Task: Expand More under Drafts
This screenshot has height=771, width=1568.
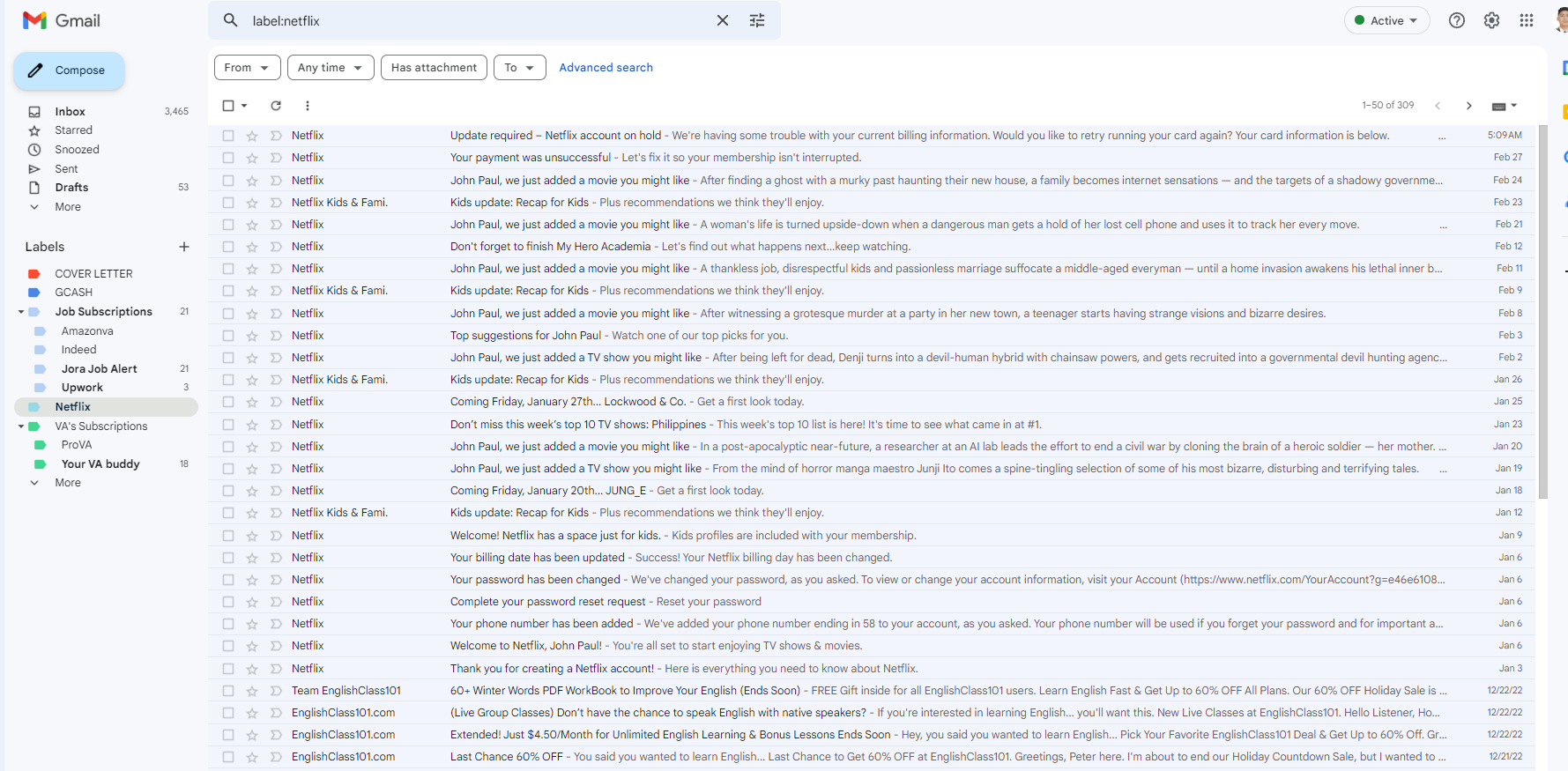Action: click(x=68, y=207)
